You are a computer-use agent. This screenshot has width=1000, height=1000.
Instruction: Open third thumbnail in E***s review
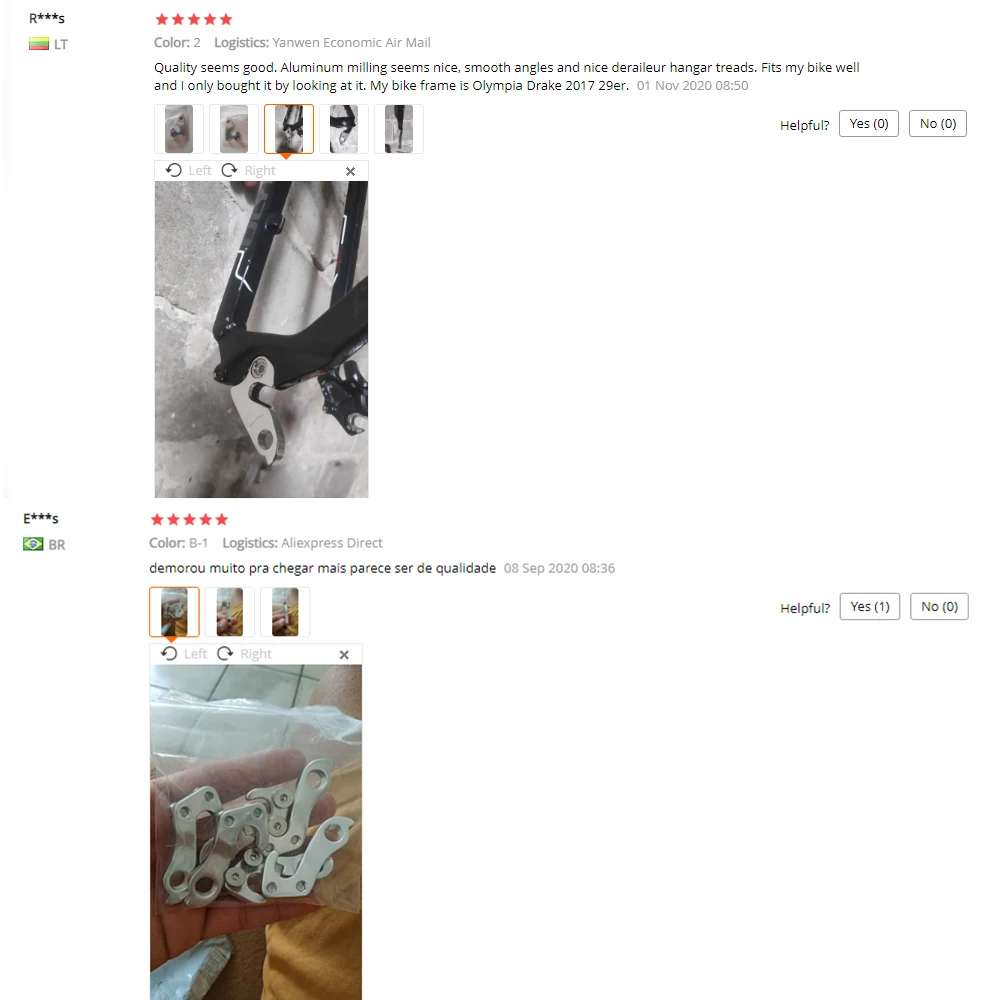point(285,612)
